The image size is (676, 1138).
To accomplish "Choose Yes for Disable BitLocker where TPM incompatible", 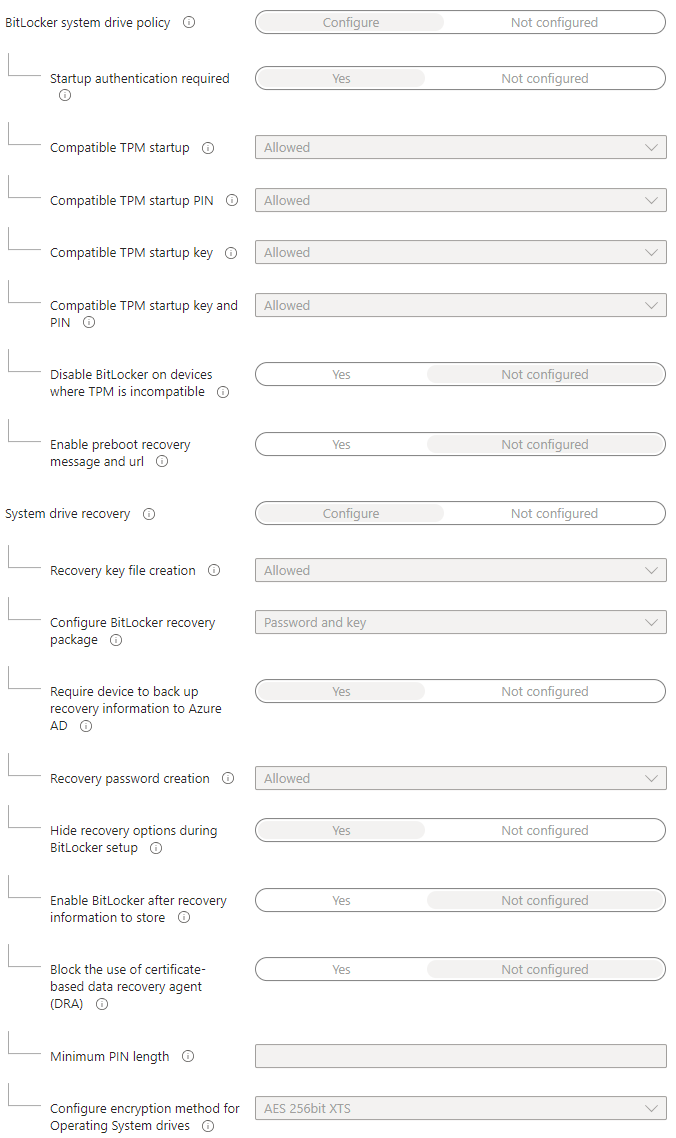I will click(x=341, y=375).
